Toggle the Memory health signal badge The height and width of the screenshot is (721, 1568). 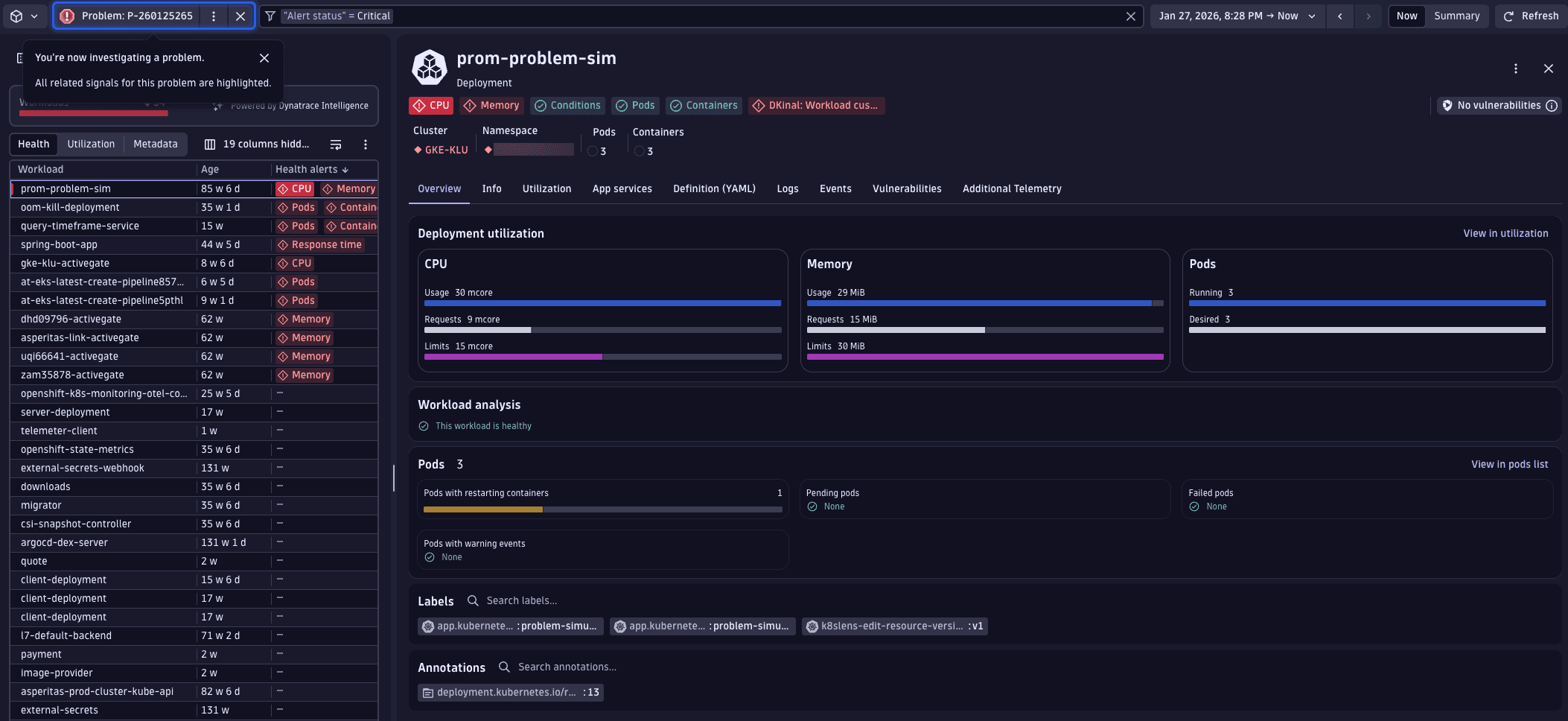click(491, 105)
